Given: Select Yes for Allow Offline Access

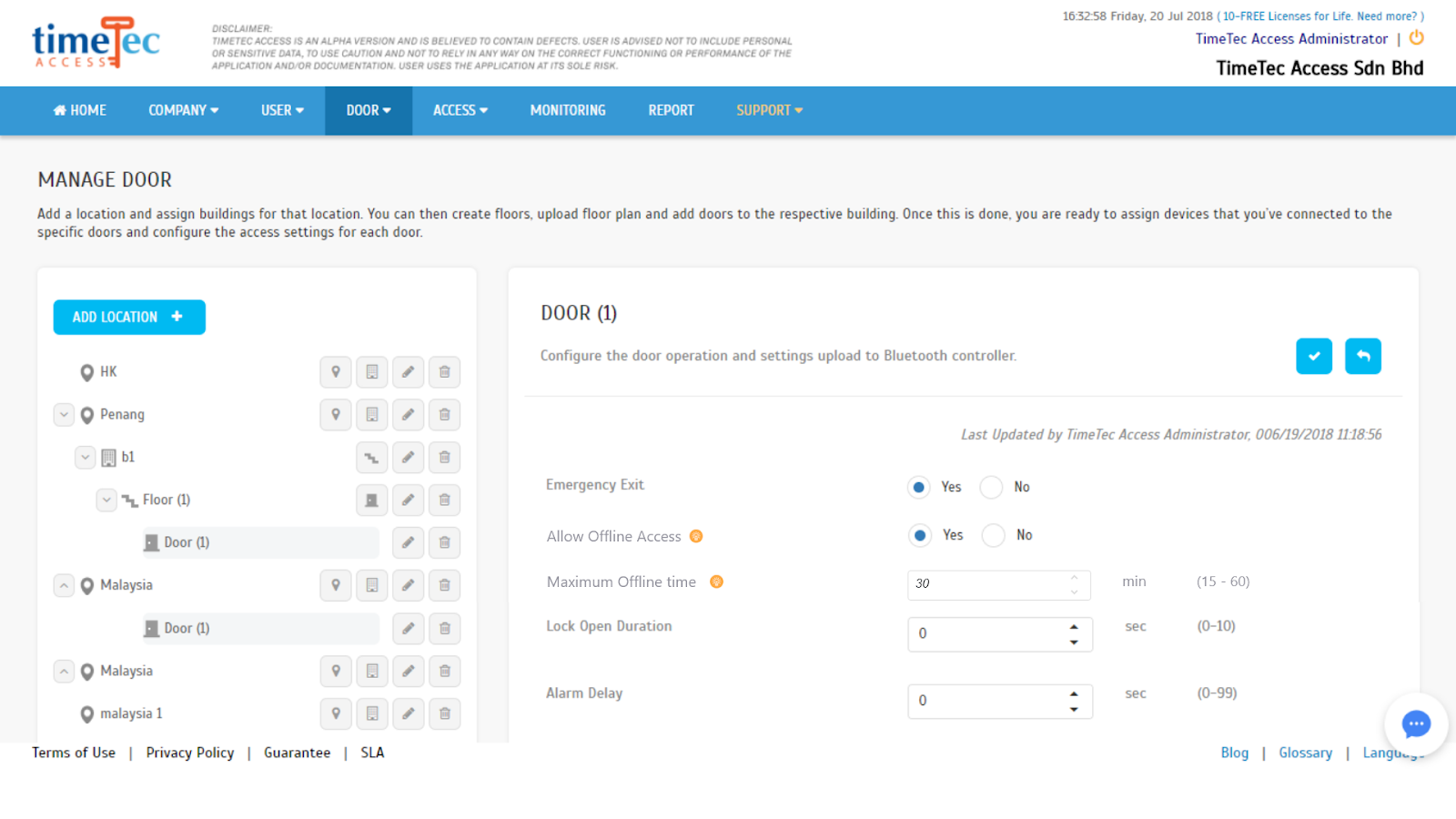Looking at the screenshot, I should point(920,535).
